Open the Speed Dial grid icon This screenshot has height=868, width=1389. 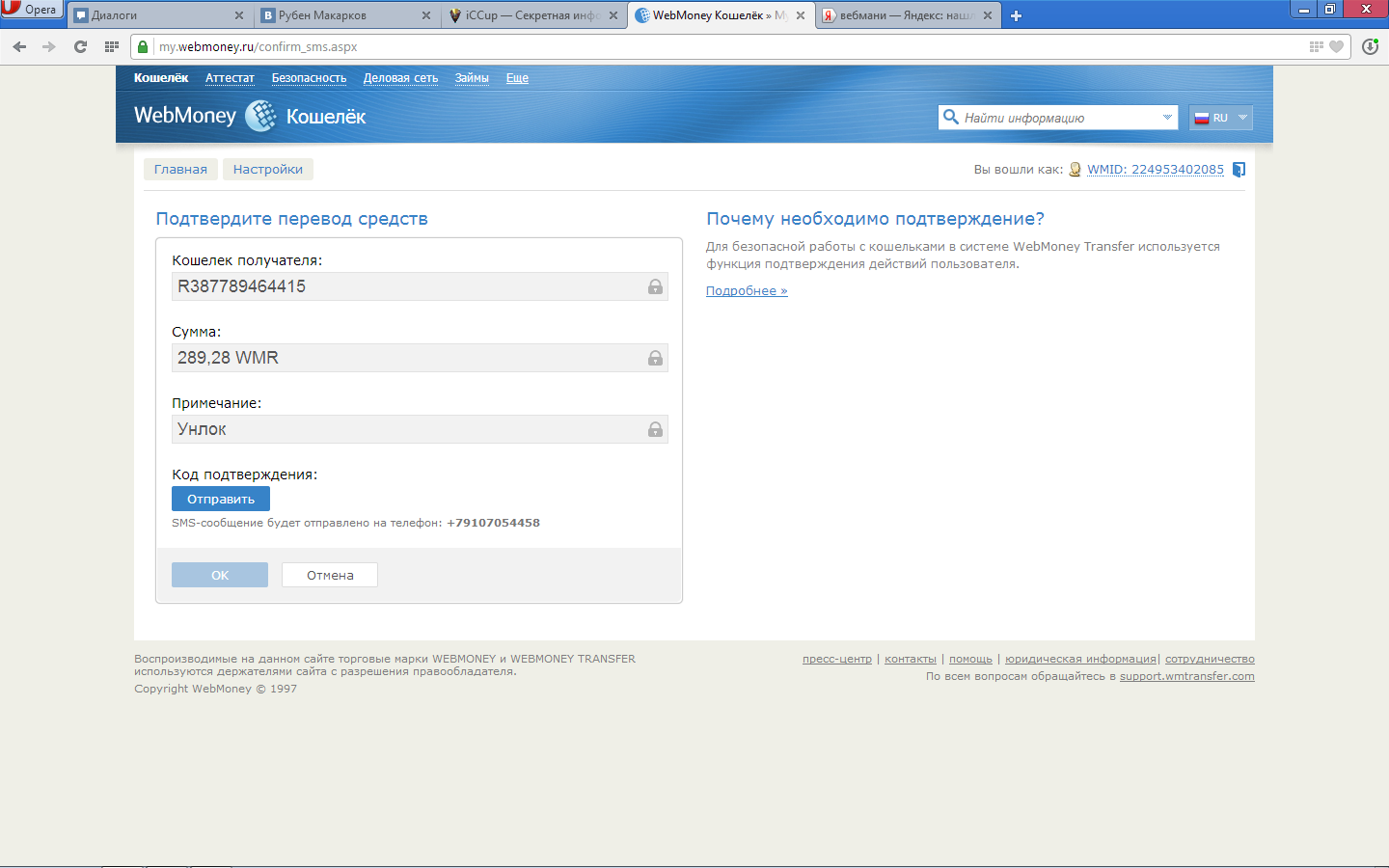112,46
